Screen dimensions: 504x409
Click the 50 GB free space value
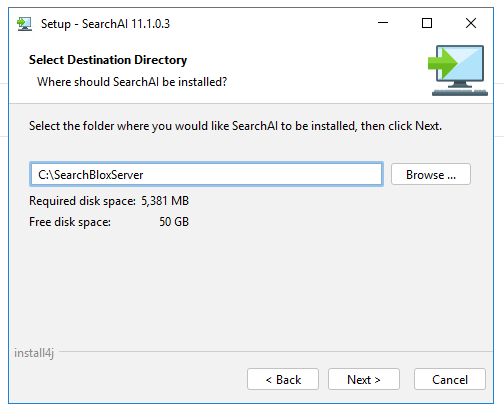pos(174,222)
